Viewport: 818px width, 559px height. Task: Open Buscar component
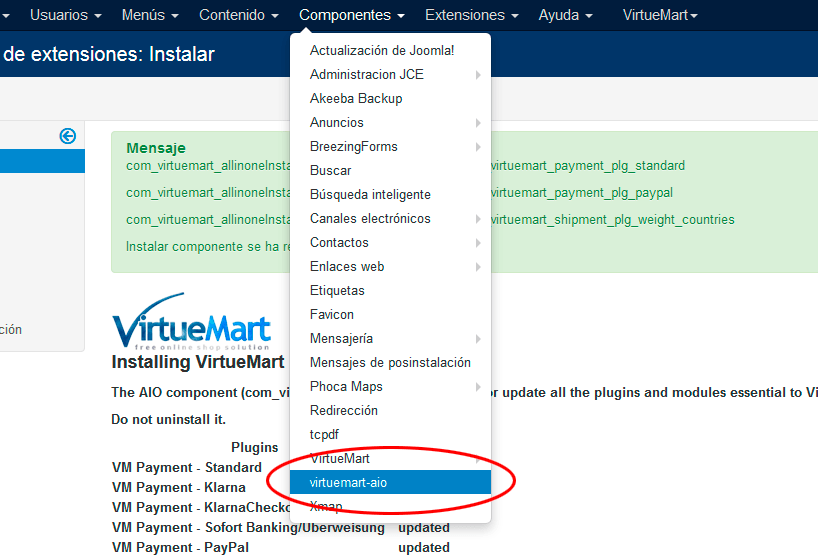tap(390, 171)
